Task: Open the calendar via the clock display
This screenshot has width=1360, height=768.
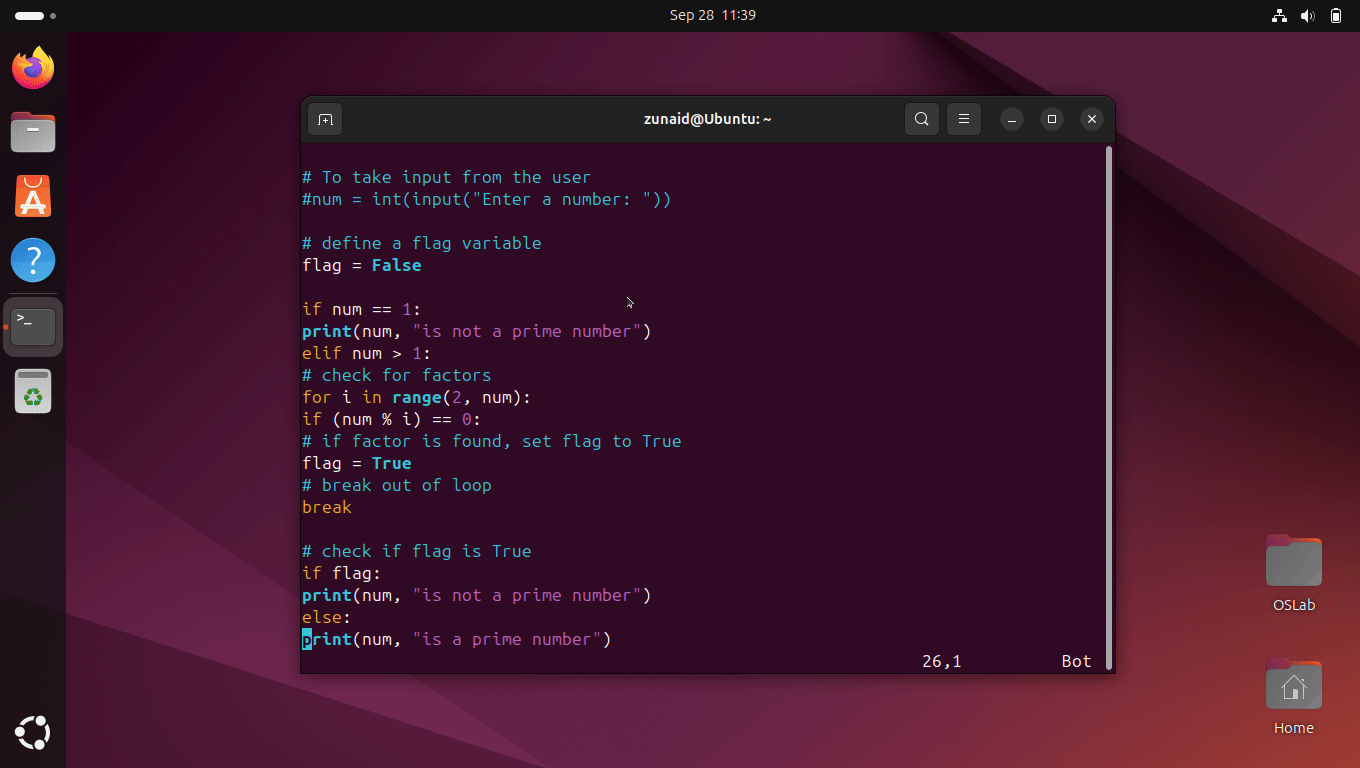Action: pos(713,15)
